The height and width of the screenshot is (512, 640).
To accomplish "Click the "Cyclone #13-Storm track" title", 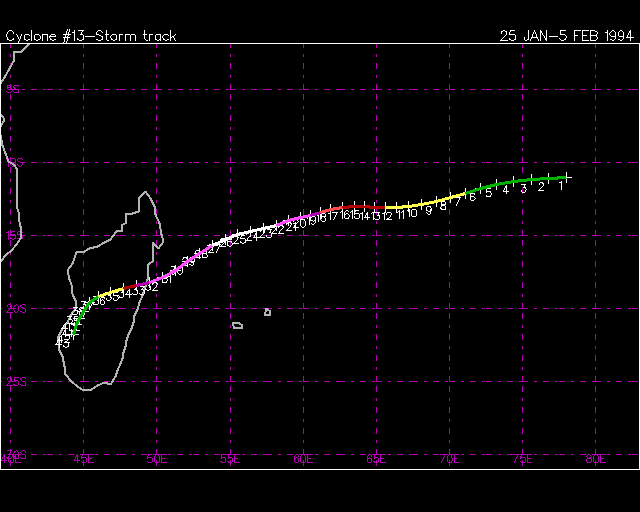I will point(91,36).
